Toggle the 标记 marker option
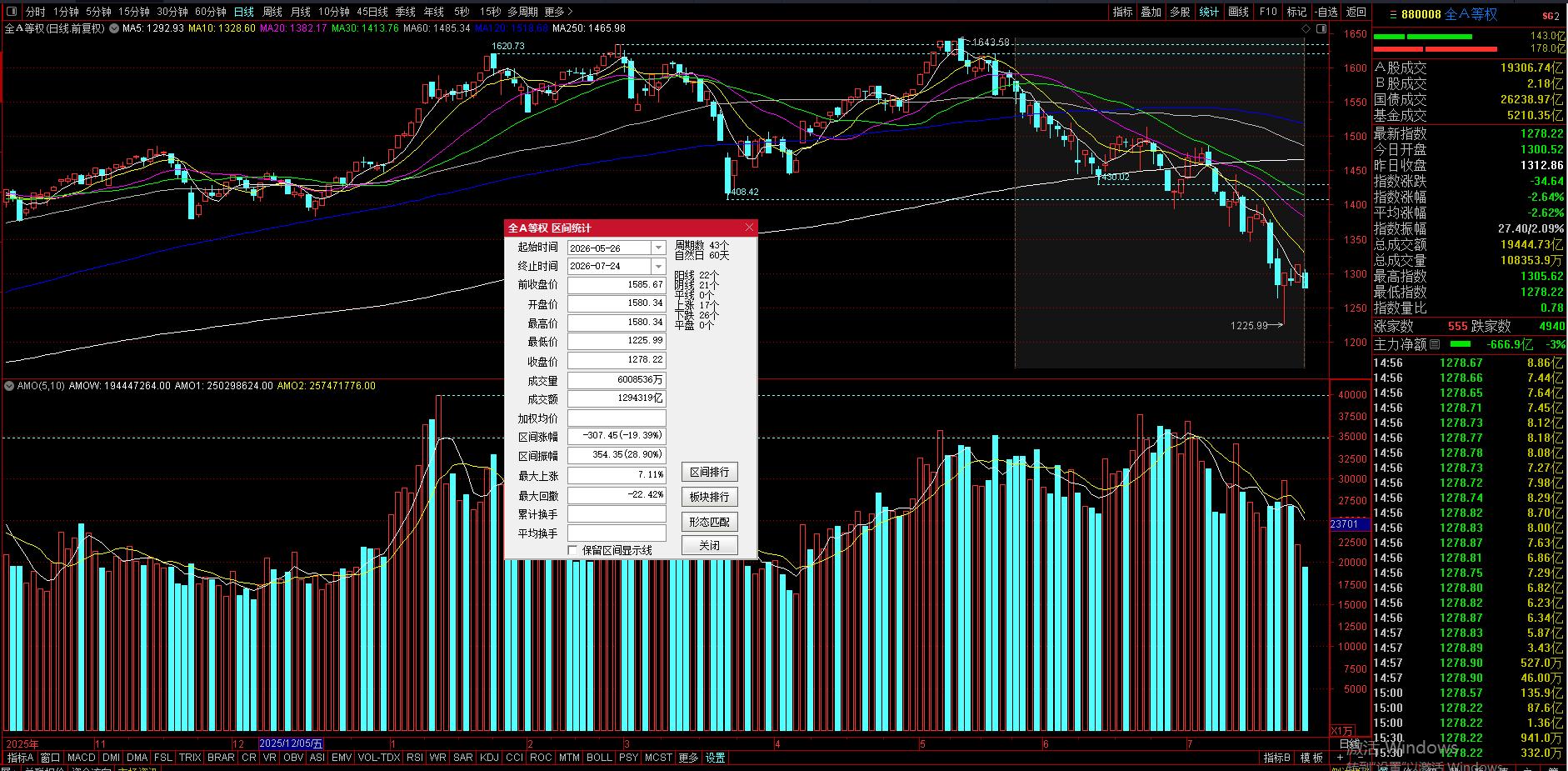Image resolution: width=1568 pixels, height=771 pixels. (1296, 12)
